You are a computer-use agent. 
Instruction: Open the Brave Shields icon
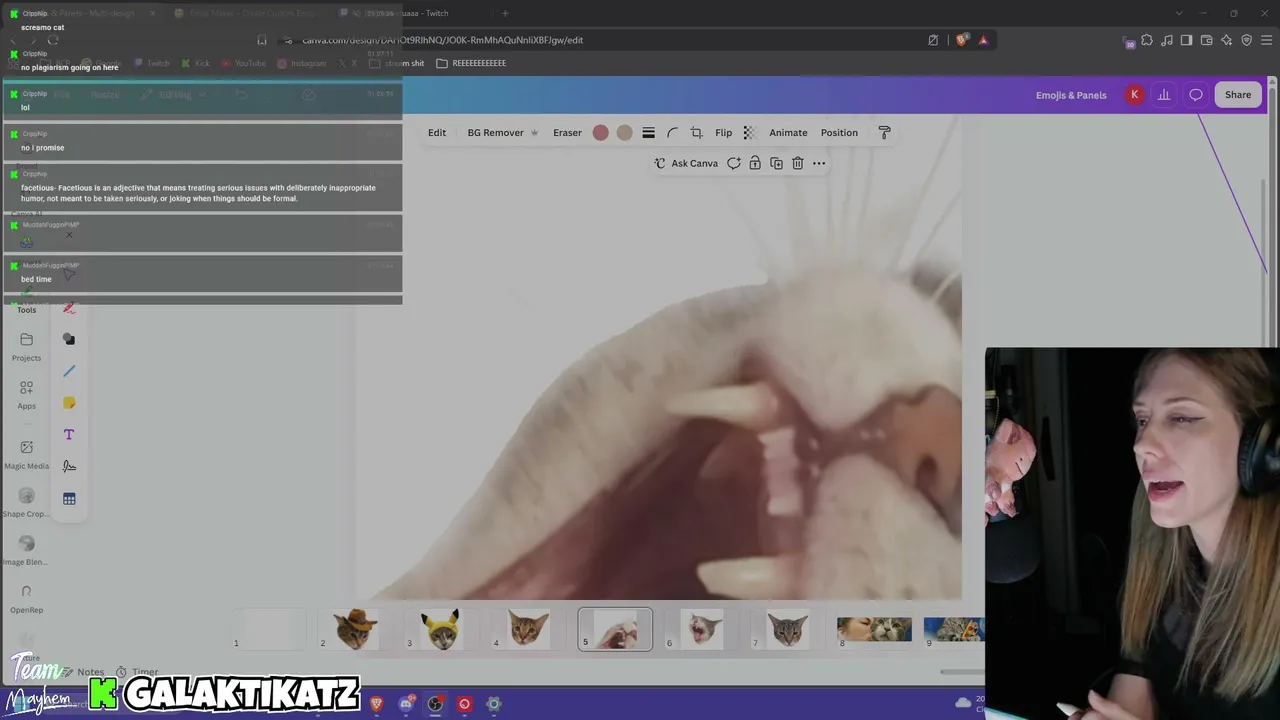pyautogui.click(x=961, y=40)
